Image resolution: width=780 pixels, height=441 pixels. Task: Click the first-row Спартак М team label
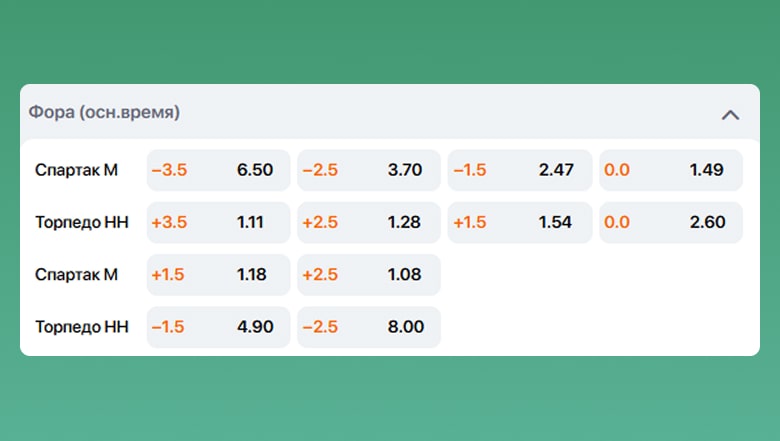[x=76, y=170]
